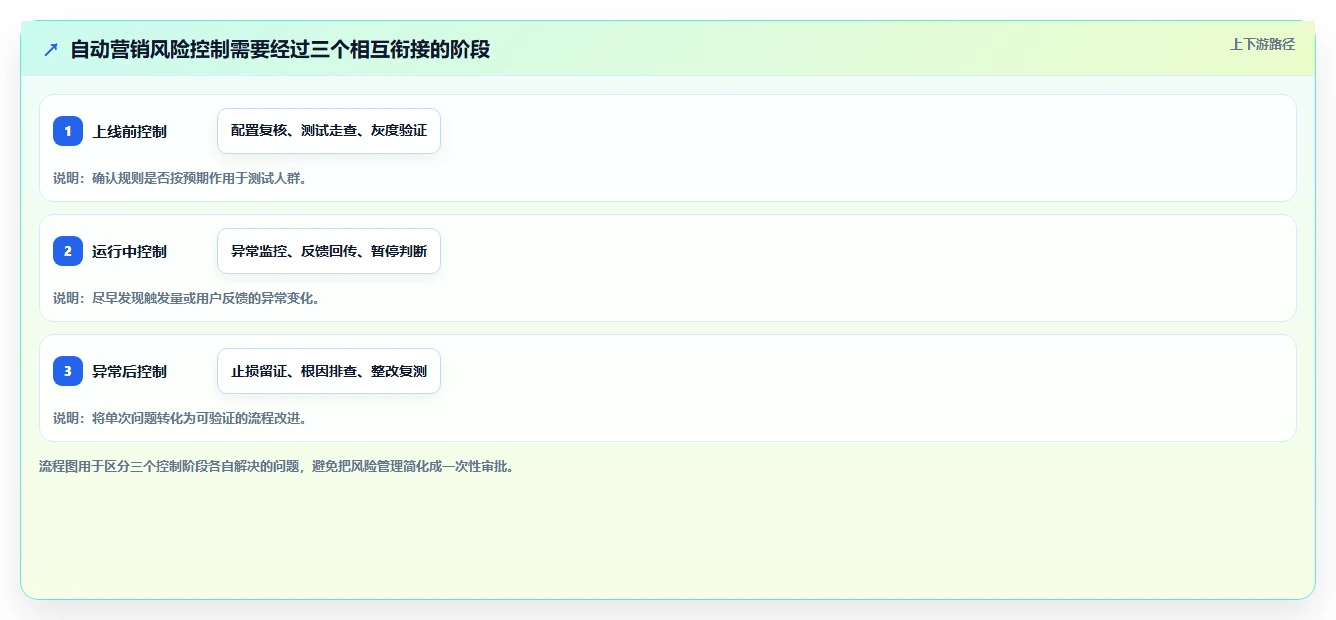The width and height of the screenshot is (1336, 620).
Task: Click the title 自动营销风险控制需要经过三个相互衔接的阶段
Action: coord(280,49)
